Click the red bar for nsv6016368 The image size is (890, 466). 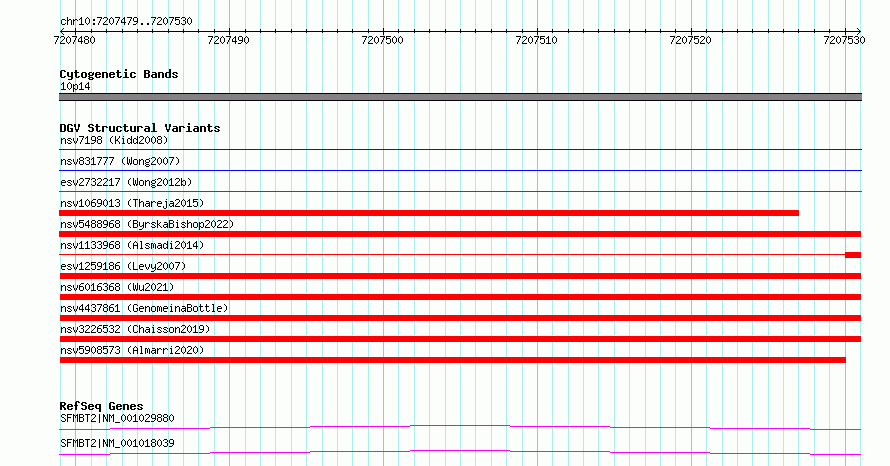460,297
